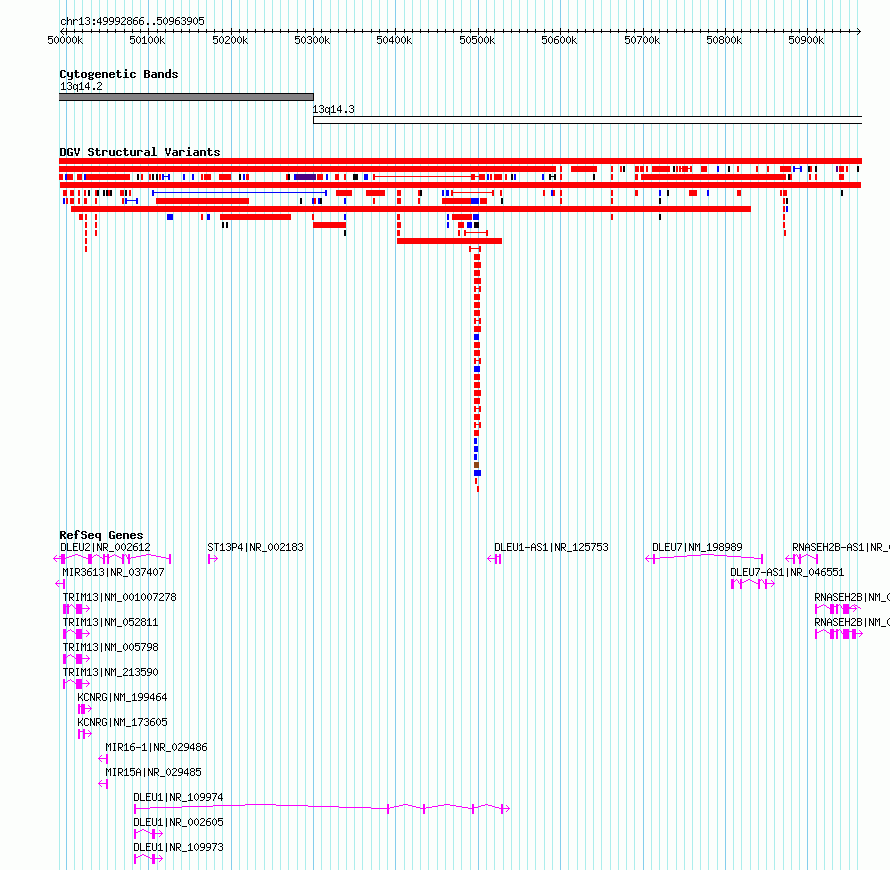Click the KCNRG NM_173605 transcript glyph
Screen dimensions: 890x870
coord(85,734)
